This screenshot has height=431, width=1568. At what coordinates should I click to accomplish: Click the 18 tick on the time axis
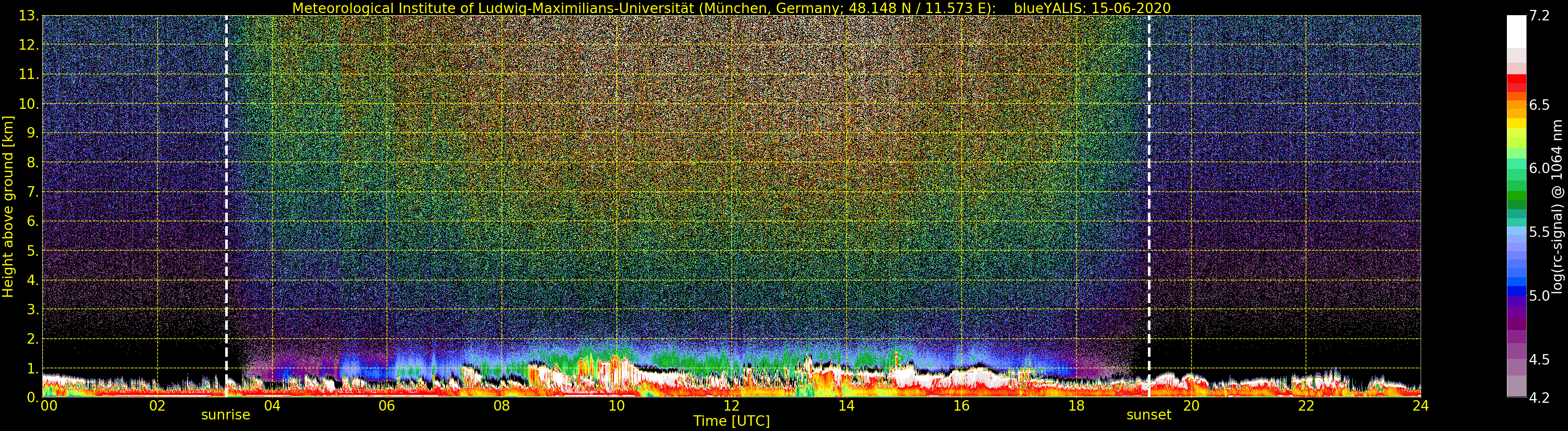[x=1076, y=406]
